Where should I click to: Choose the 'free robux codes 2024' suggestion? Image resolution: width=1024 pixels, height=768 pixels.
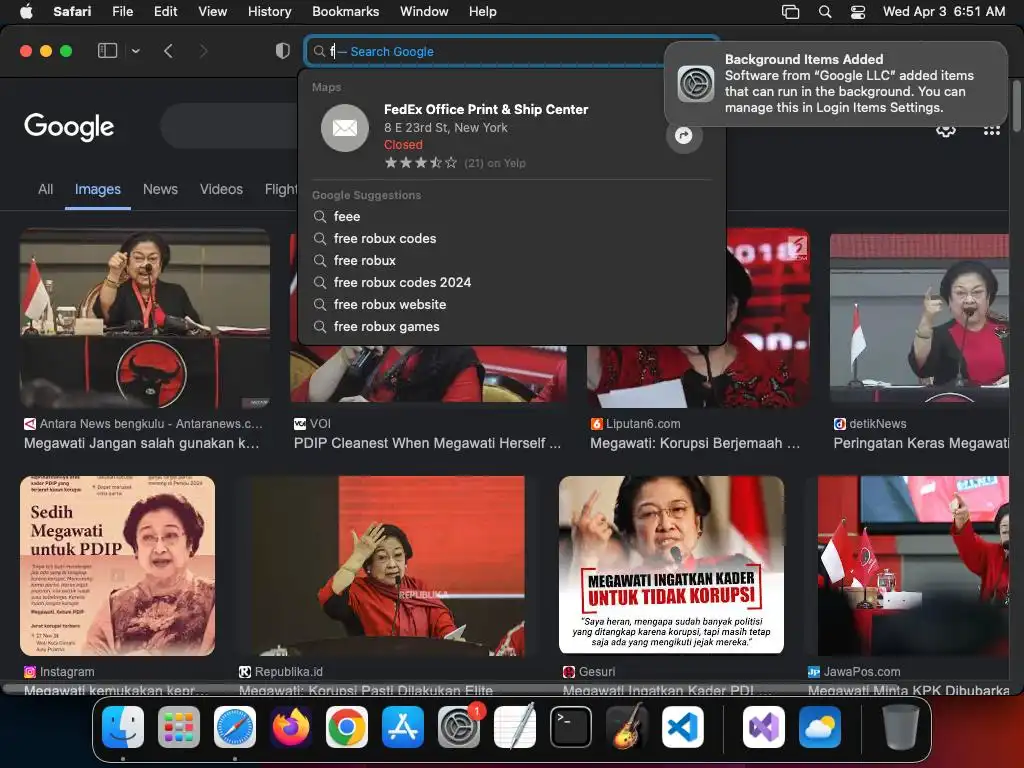pyautogui.click(x=511, y=283)
